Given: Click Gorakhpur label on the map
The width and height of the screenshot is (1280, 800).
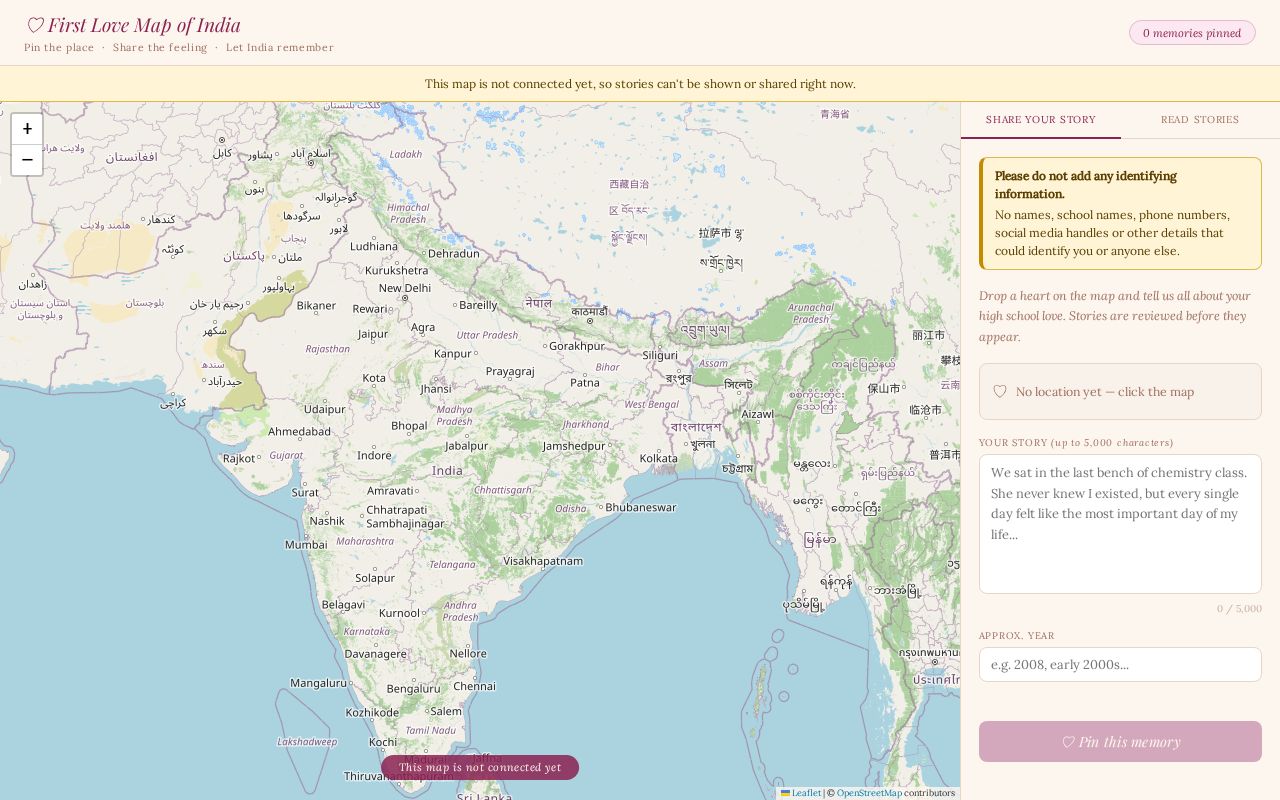Looking at the screenshot, I should tap(577, 346).
